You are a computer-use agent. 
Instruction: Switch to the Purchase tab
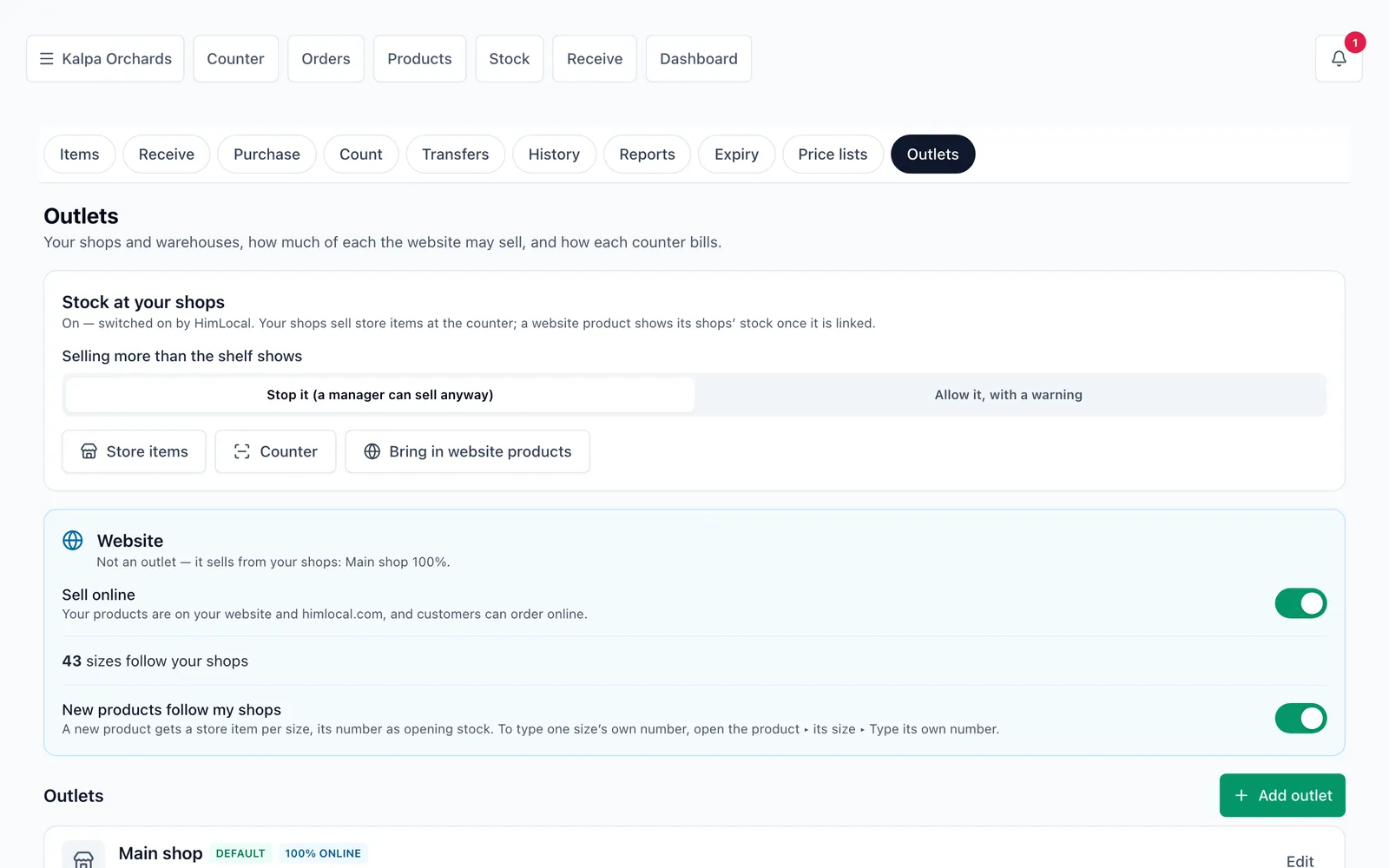click(x=267, y=155)
